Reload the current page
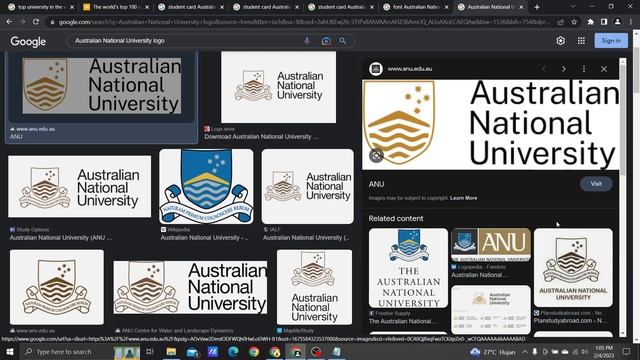The width and height of the screenshot is (640, 360). (x=36, y=22)
